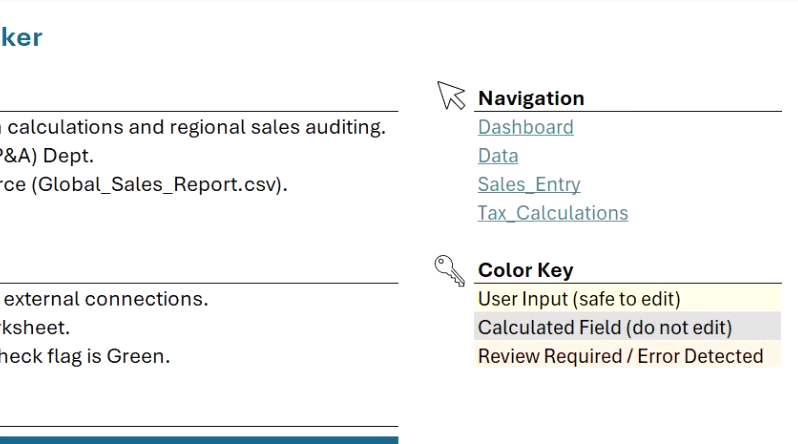Click the mouse cursor icon beside Navigation
Image resolution: width=798 pixels, height=444 pixels.
451,95
